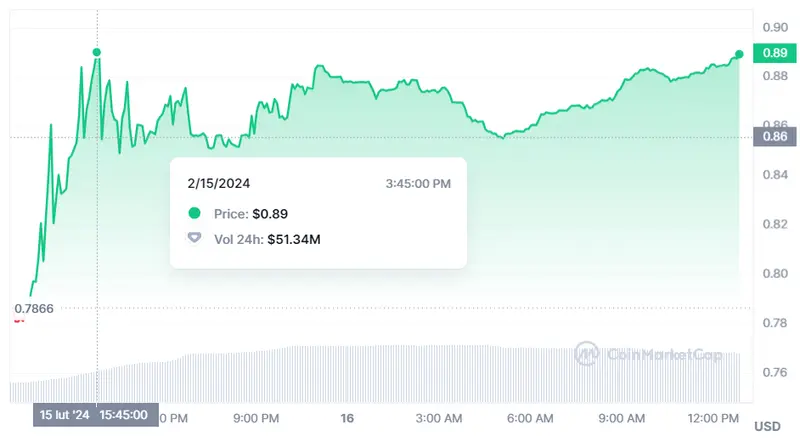Click the green Price dot in the tooltip
The width and height of the screenshot is (800, 442).
point(194,213)
